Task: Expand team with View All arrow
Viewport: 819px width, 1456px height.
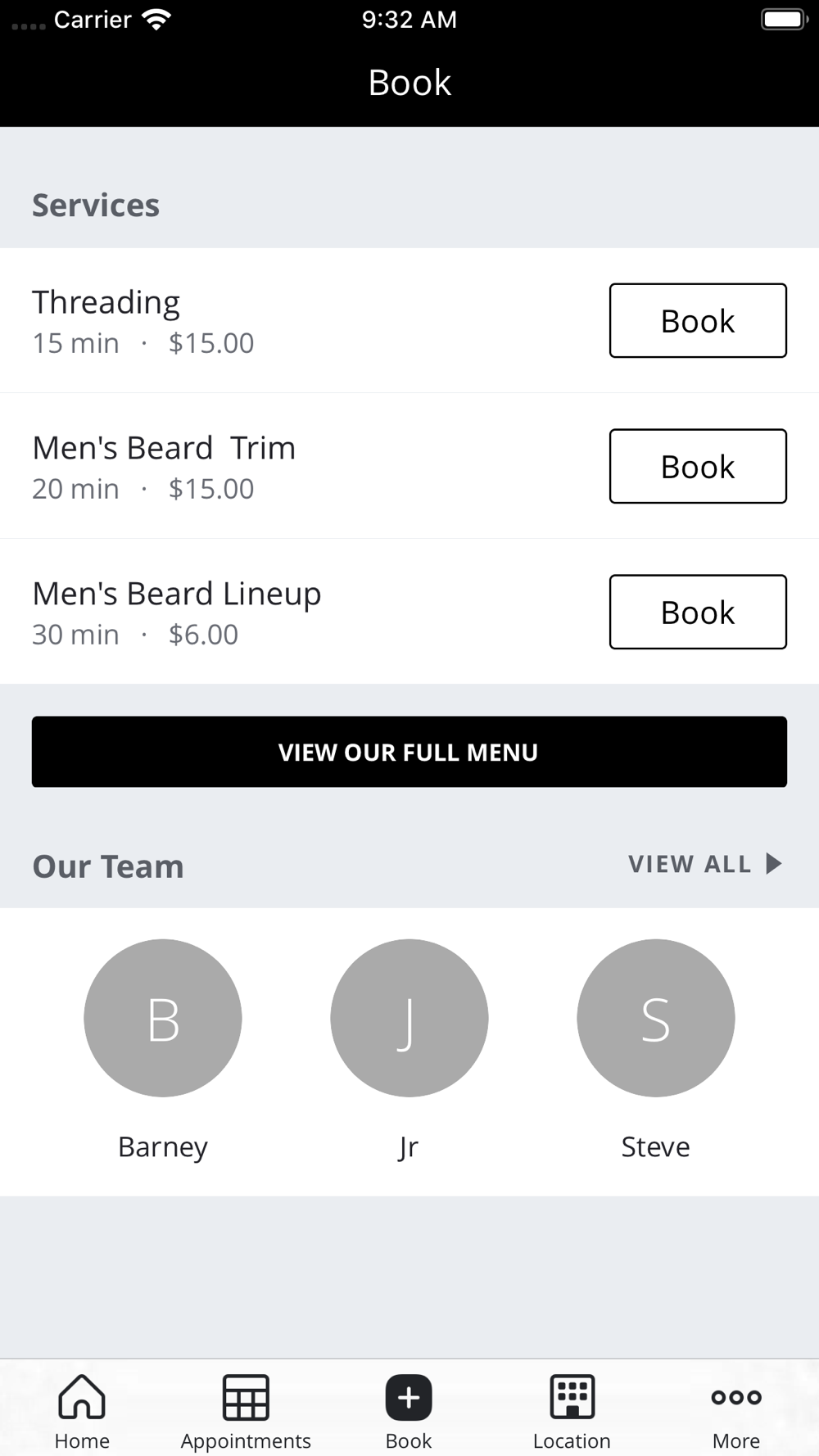Action: coord(774,863)
